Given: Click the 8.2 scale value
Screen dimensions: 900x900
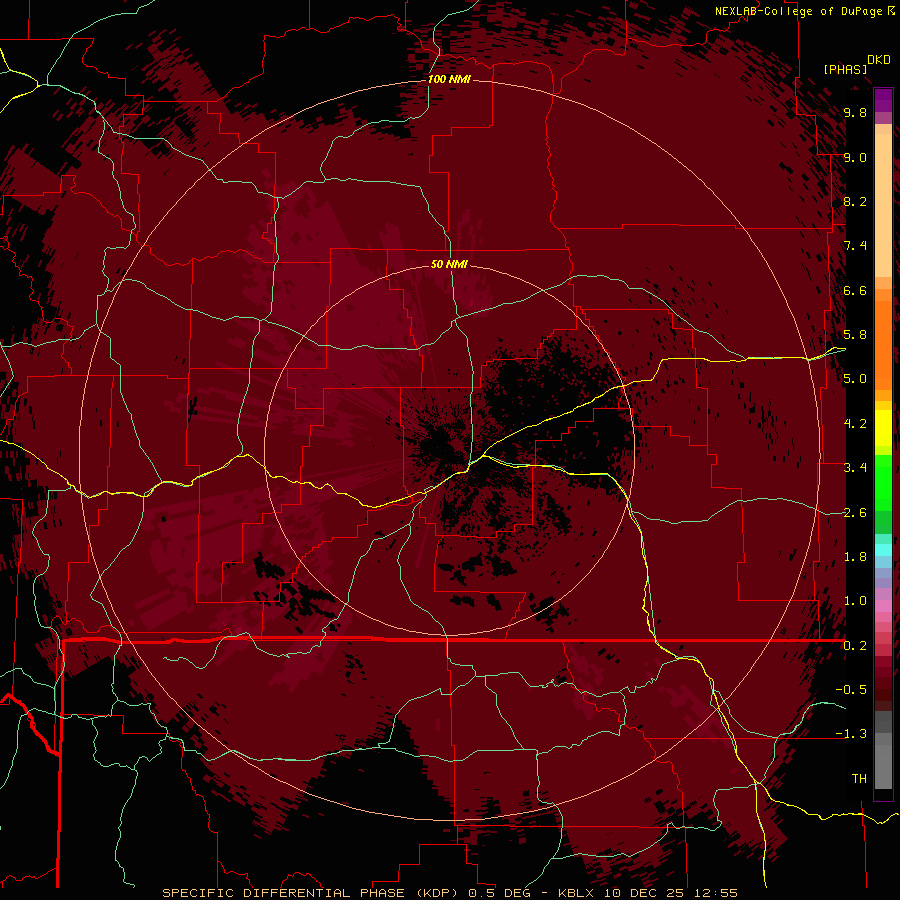Looking at the screenshot, I should coord(855,201).
